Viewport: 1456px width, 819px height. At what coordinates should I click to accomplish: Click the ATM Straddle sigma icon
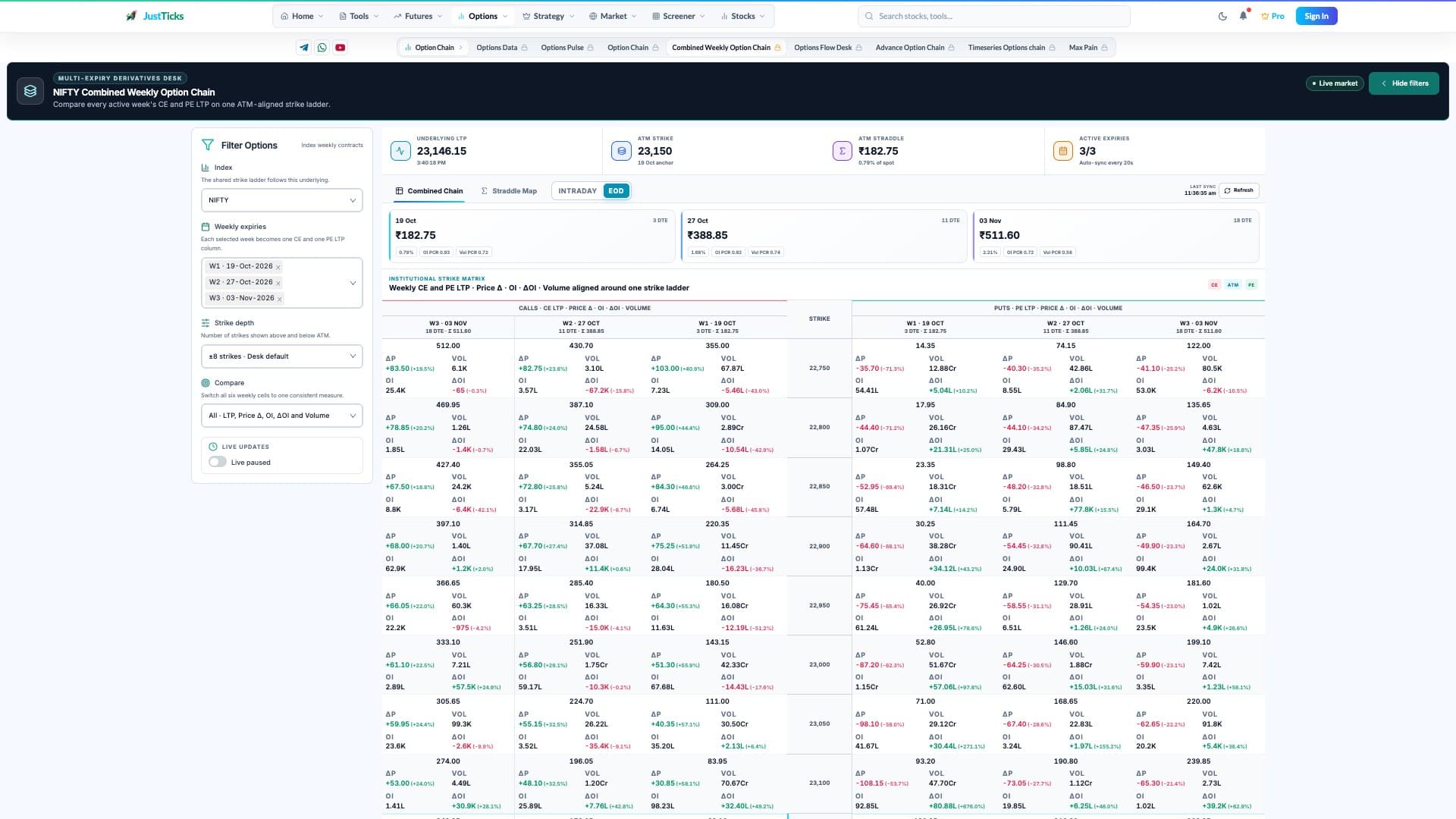842,151
